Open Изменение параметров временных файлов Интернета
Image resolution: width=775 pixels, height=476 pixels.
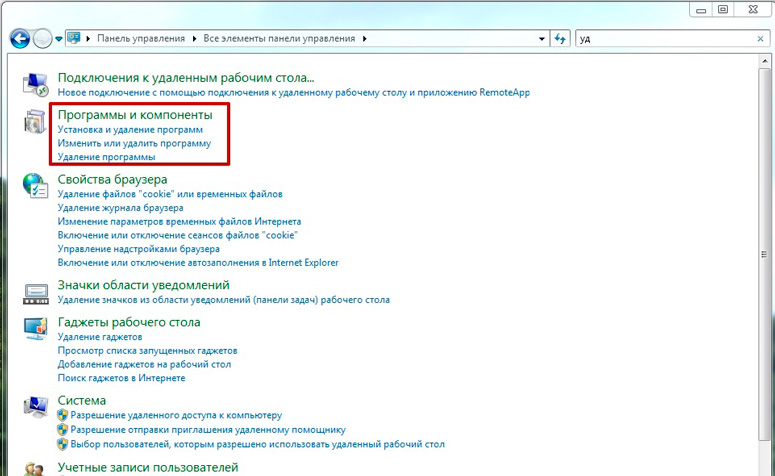tap(179, 221)
